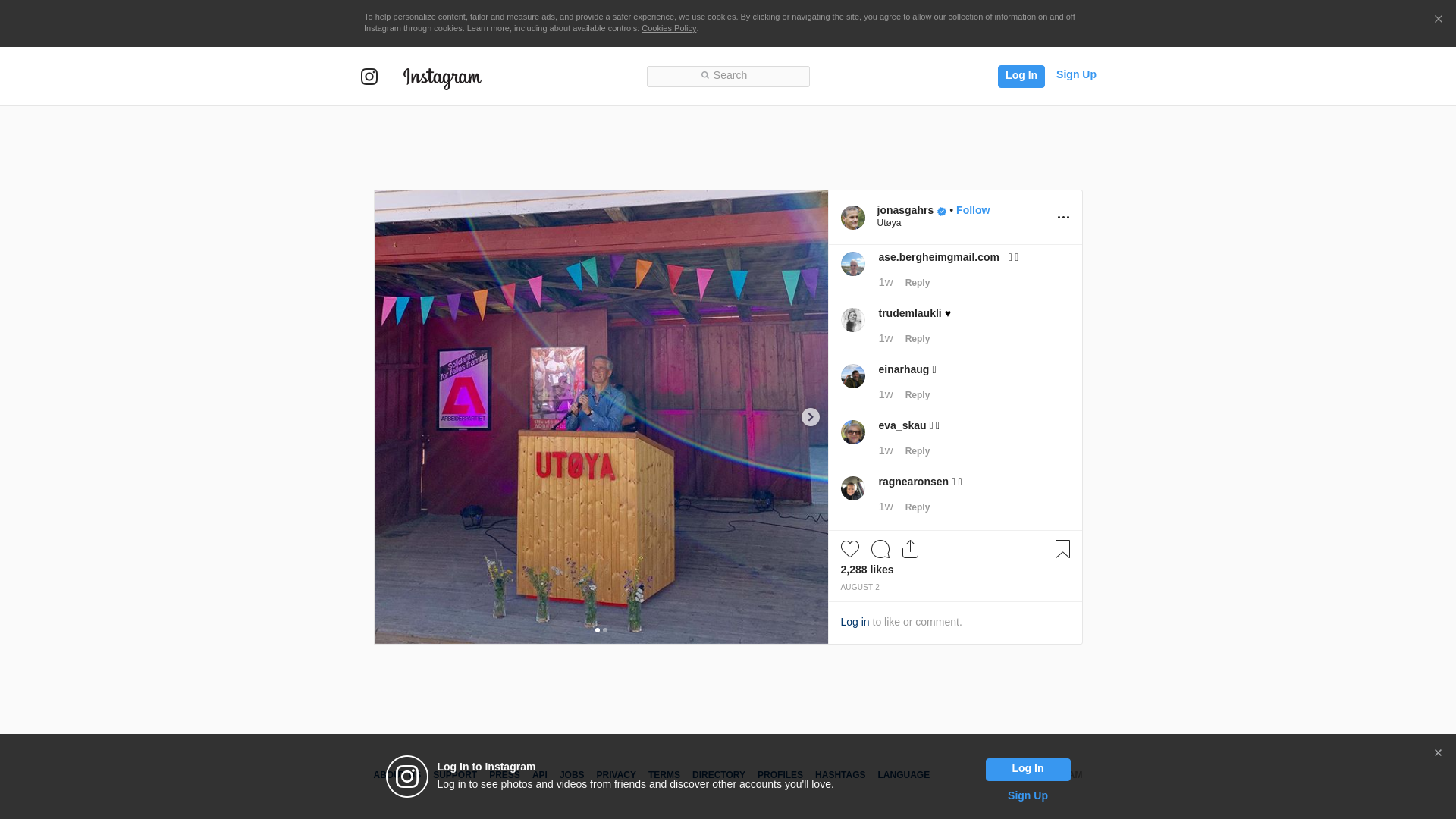1456x819 pixels.
Task: Save post with bookmark icon
Action: (x=1062, y=549)
